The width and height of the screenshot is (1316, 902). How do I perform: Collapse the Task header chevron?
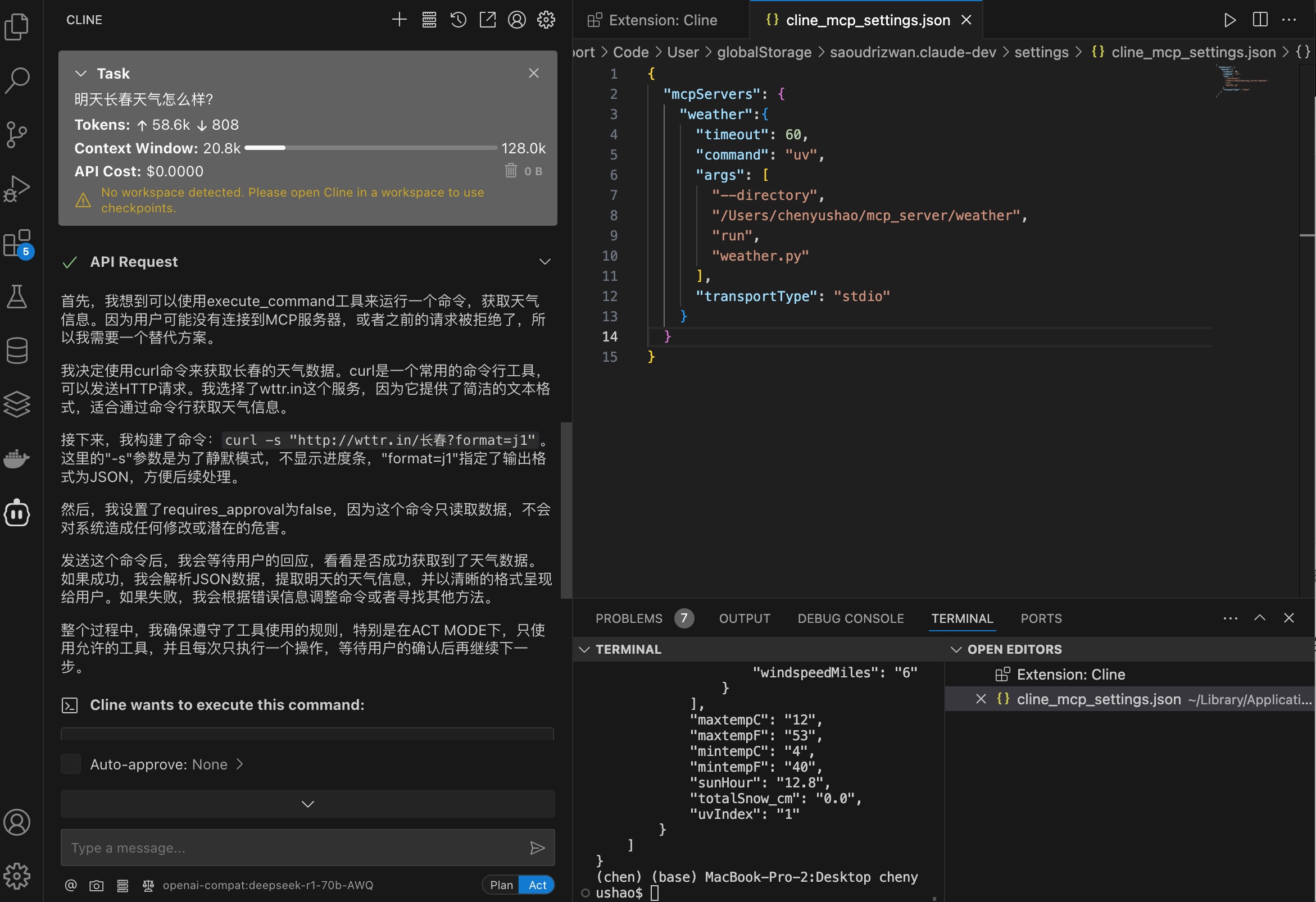(x=81, y=74)
